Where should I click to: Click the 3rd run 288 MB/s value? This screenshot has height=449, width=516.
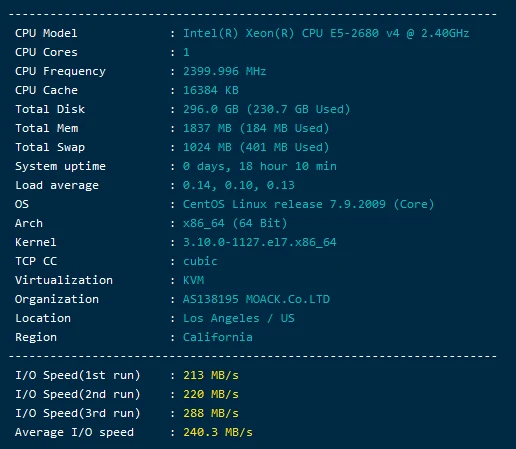click(x=211, y=413)
